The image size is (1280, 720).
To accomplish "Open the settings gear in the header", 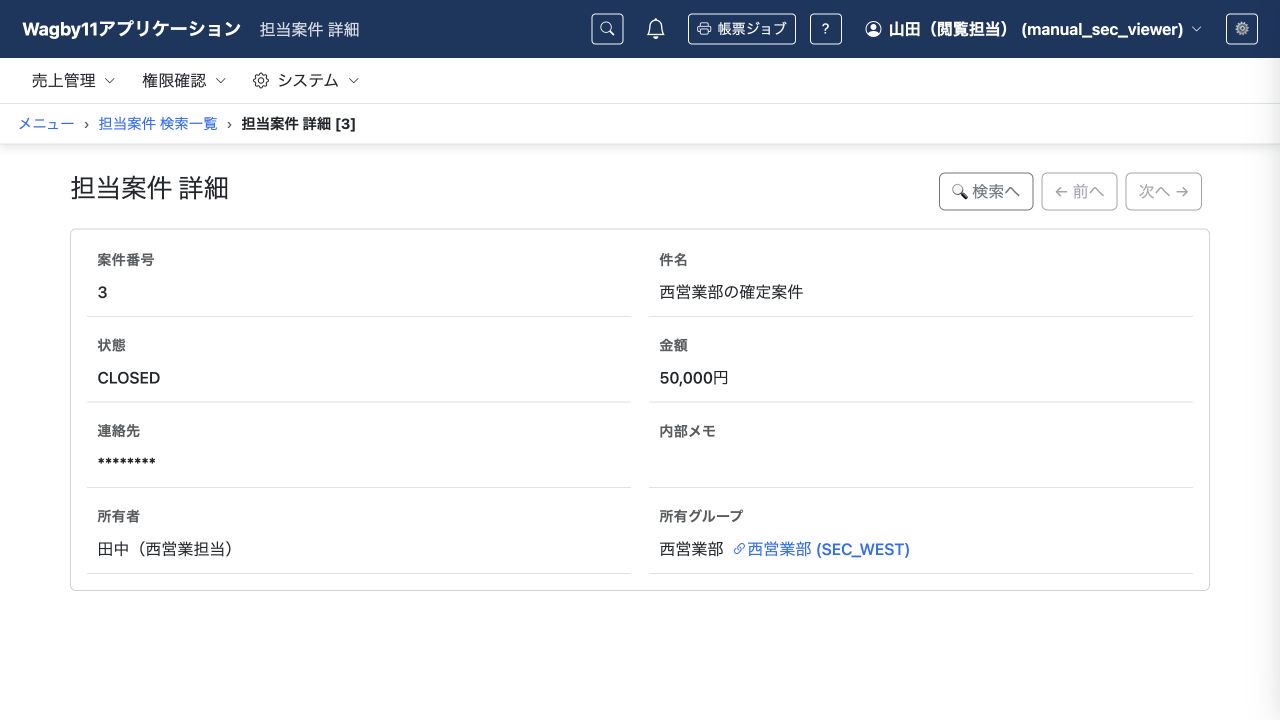I will tap(1242, 29).
